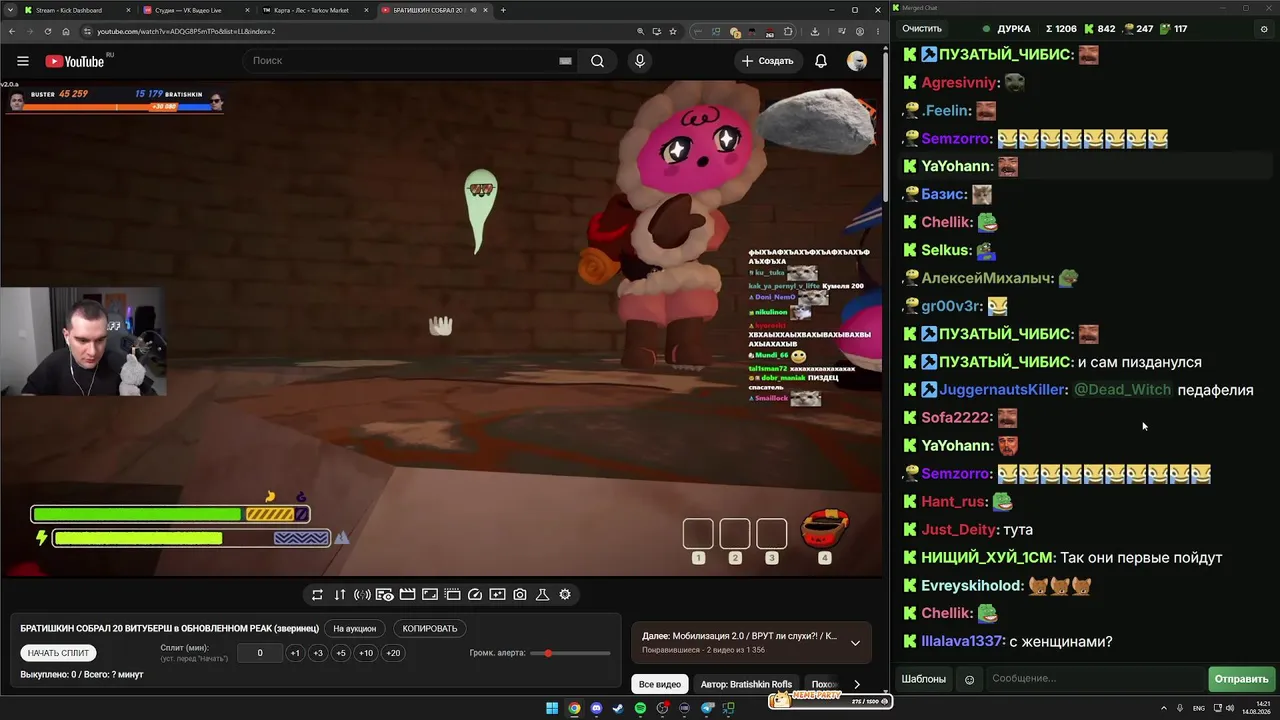This screenshot has height=720, width=1280.
Task: Open the on-screen keyboard in search box
Action: [565, 61]
